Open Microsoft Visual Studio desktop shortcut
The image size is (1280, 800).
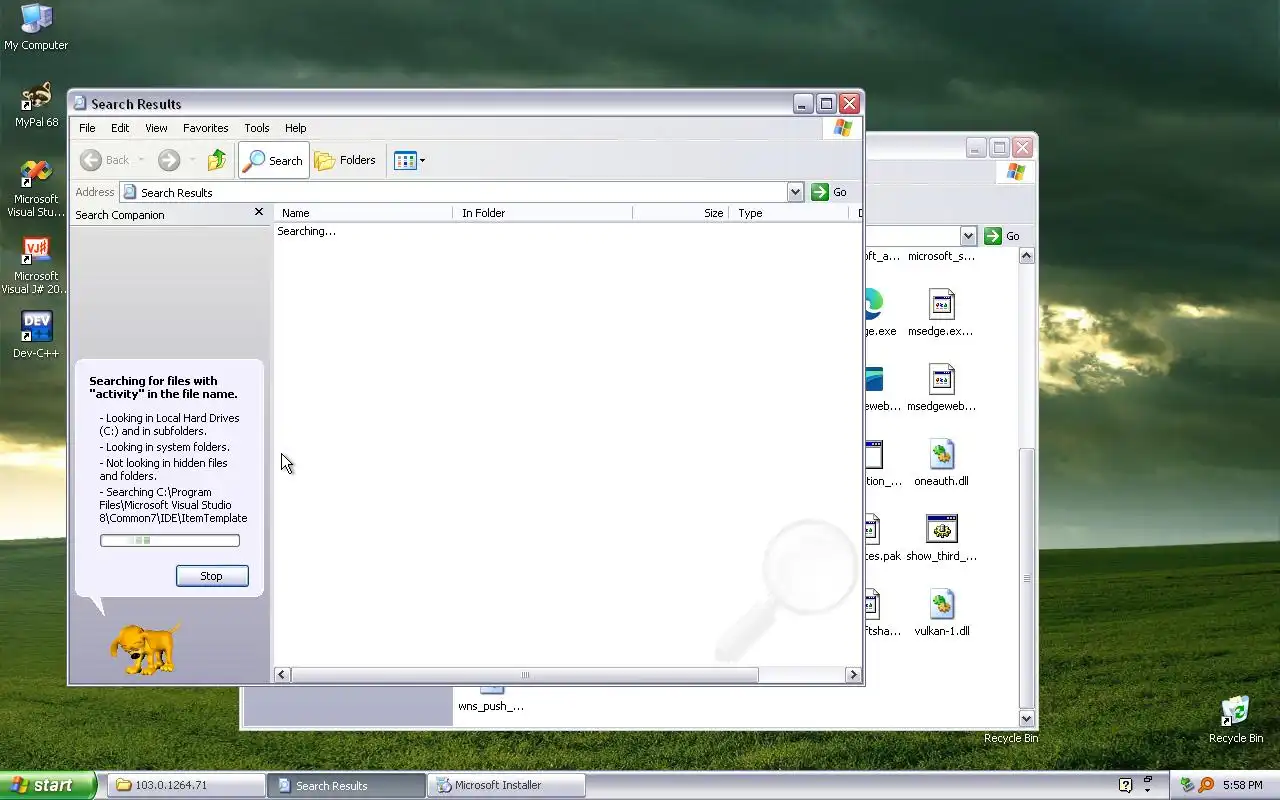(36, 188)
